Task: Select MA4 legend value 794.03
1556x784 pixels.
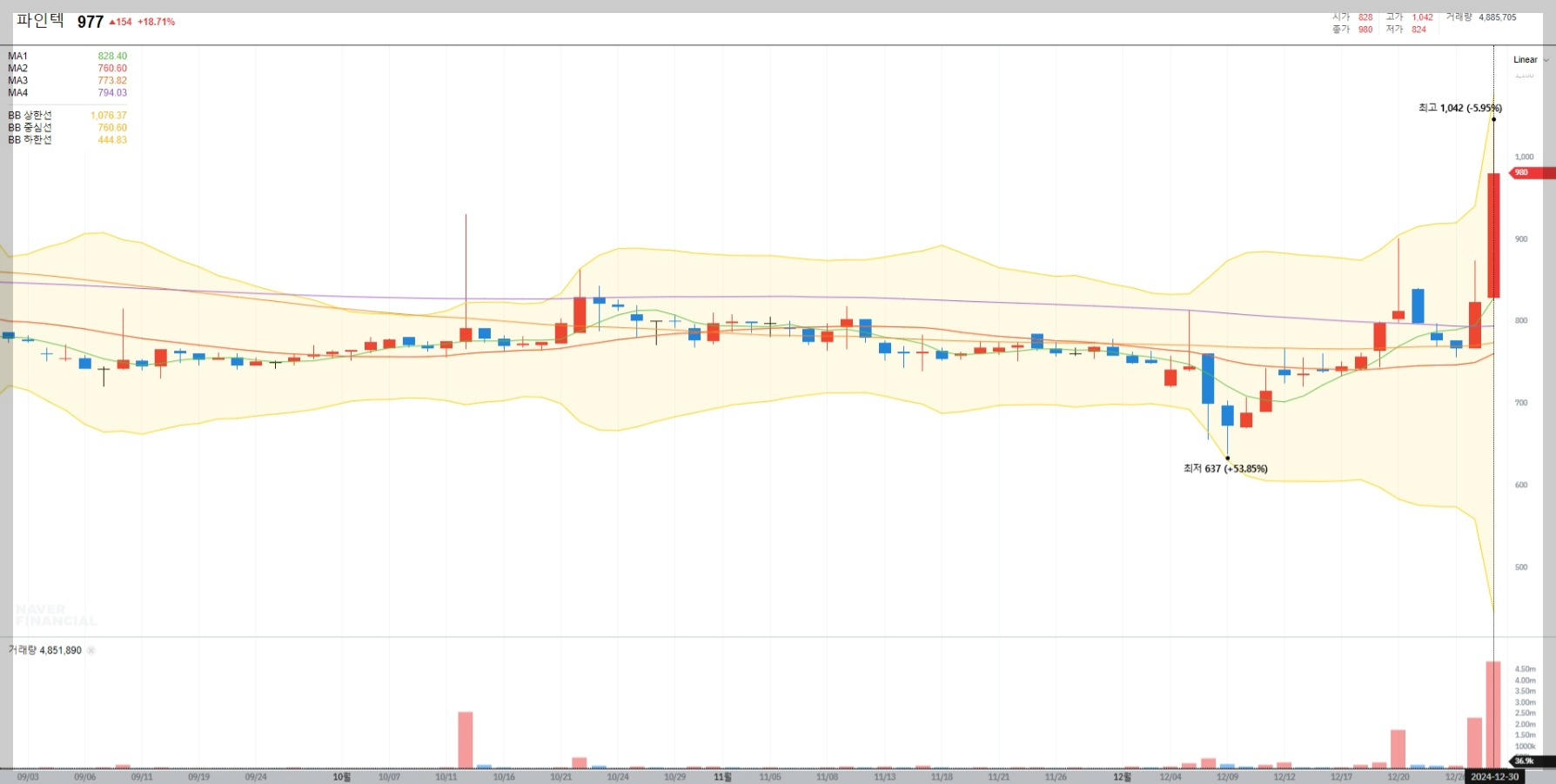Action: 112,92
